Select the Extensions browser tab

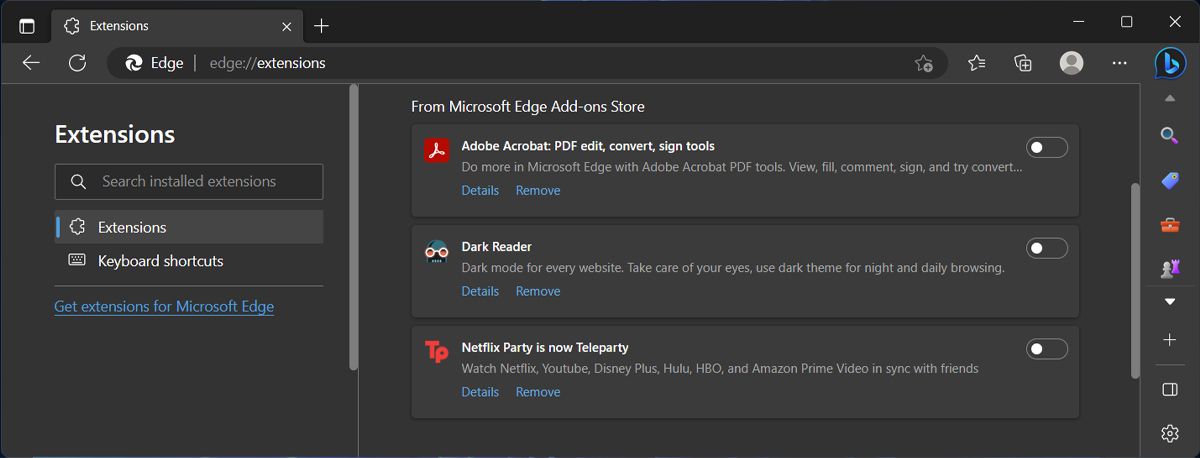coord(176,26)
